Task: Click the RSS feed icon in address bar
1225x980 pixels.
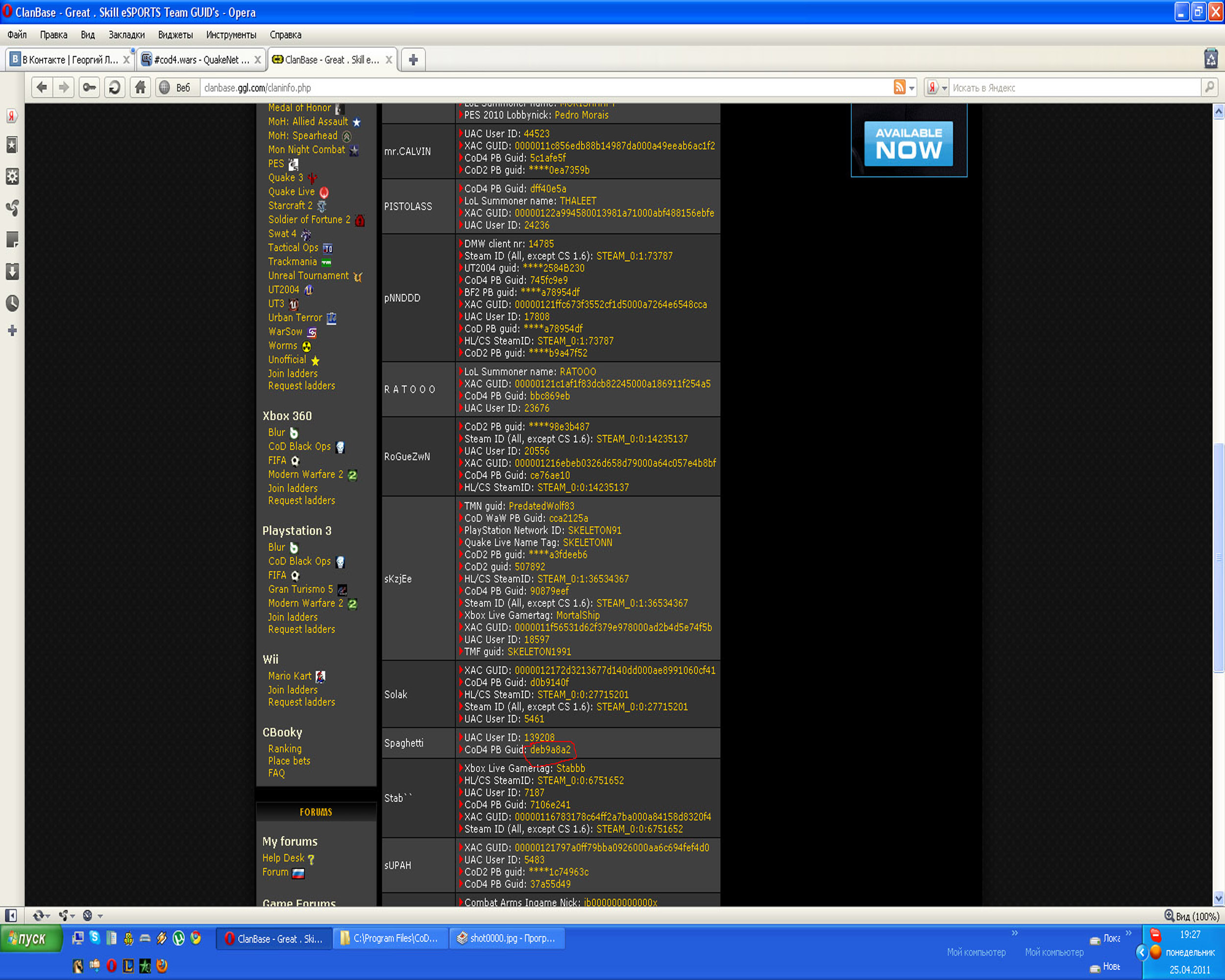Action: [900, 88]
